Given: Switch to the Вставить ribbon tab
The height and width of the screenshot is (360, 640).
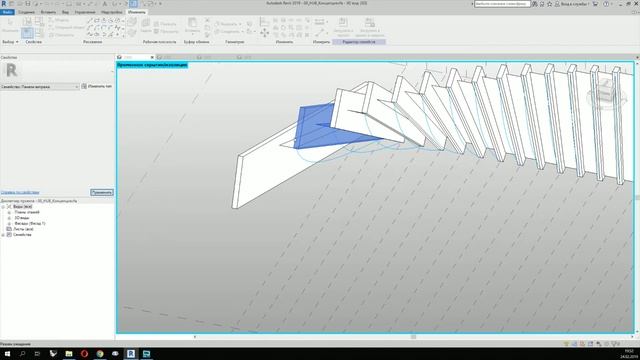Looking at the screenshot, I should click(48, 12).
